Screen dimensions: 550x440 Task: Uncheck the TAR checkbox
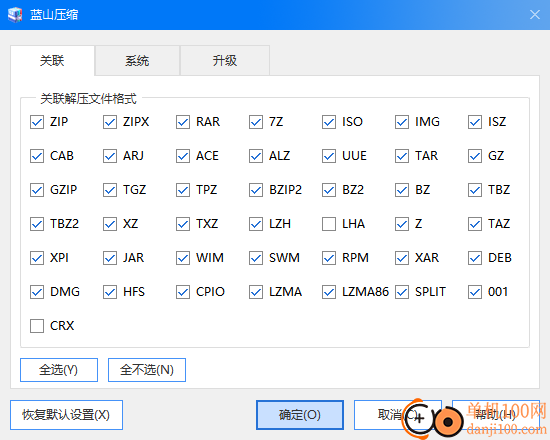click(402, 156)
